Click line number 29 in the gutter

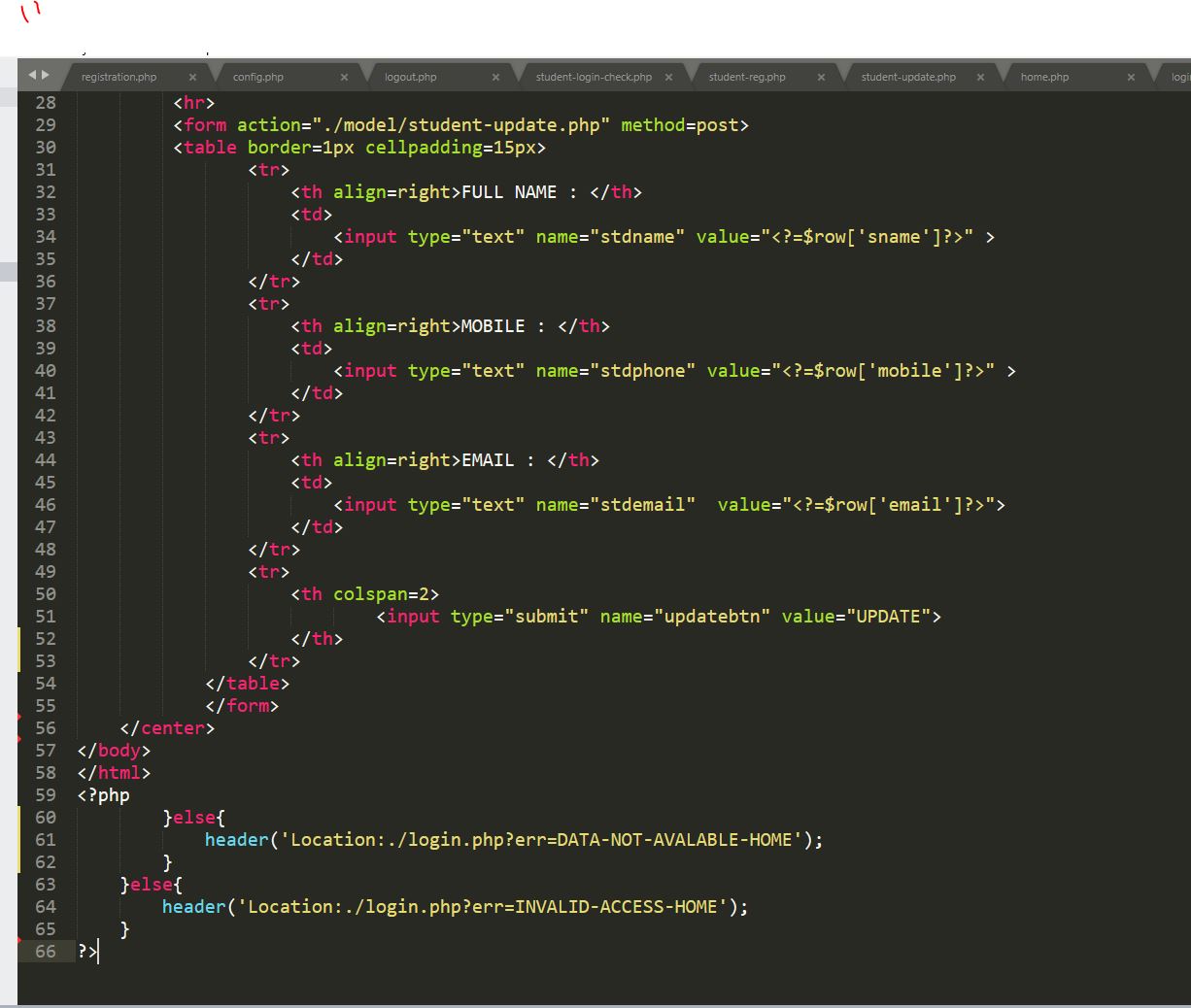[46, 124]
